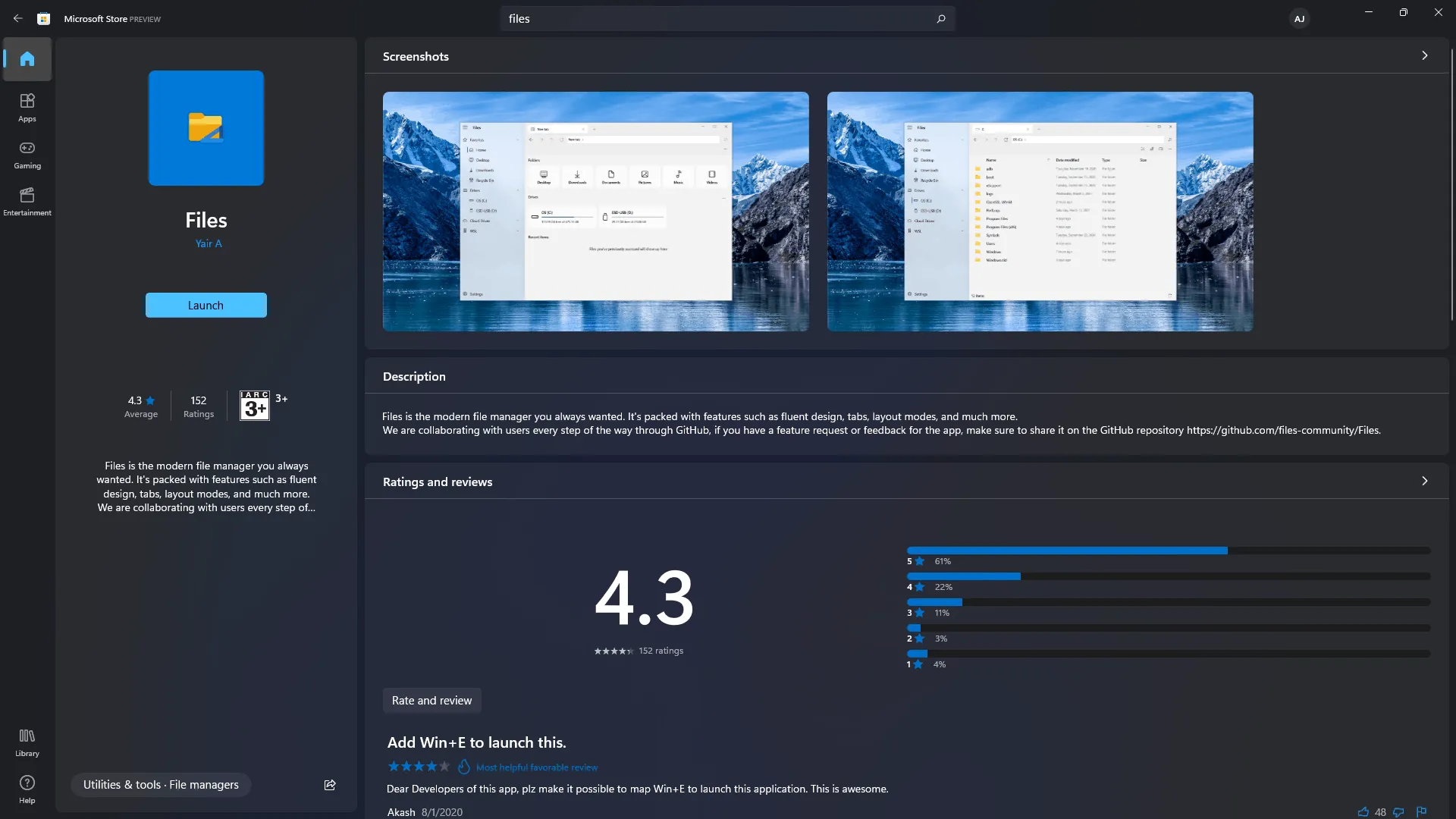Image resolution: width=1456 pixels, height=819 pixels.
Task: Expand the Screenshots section chevron
Action: coord(1425,55)
